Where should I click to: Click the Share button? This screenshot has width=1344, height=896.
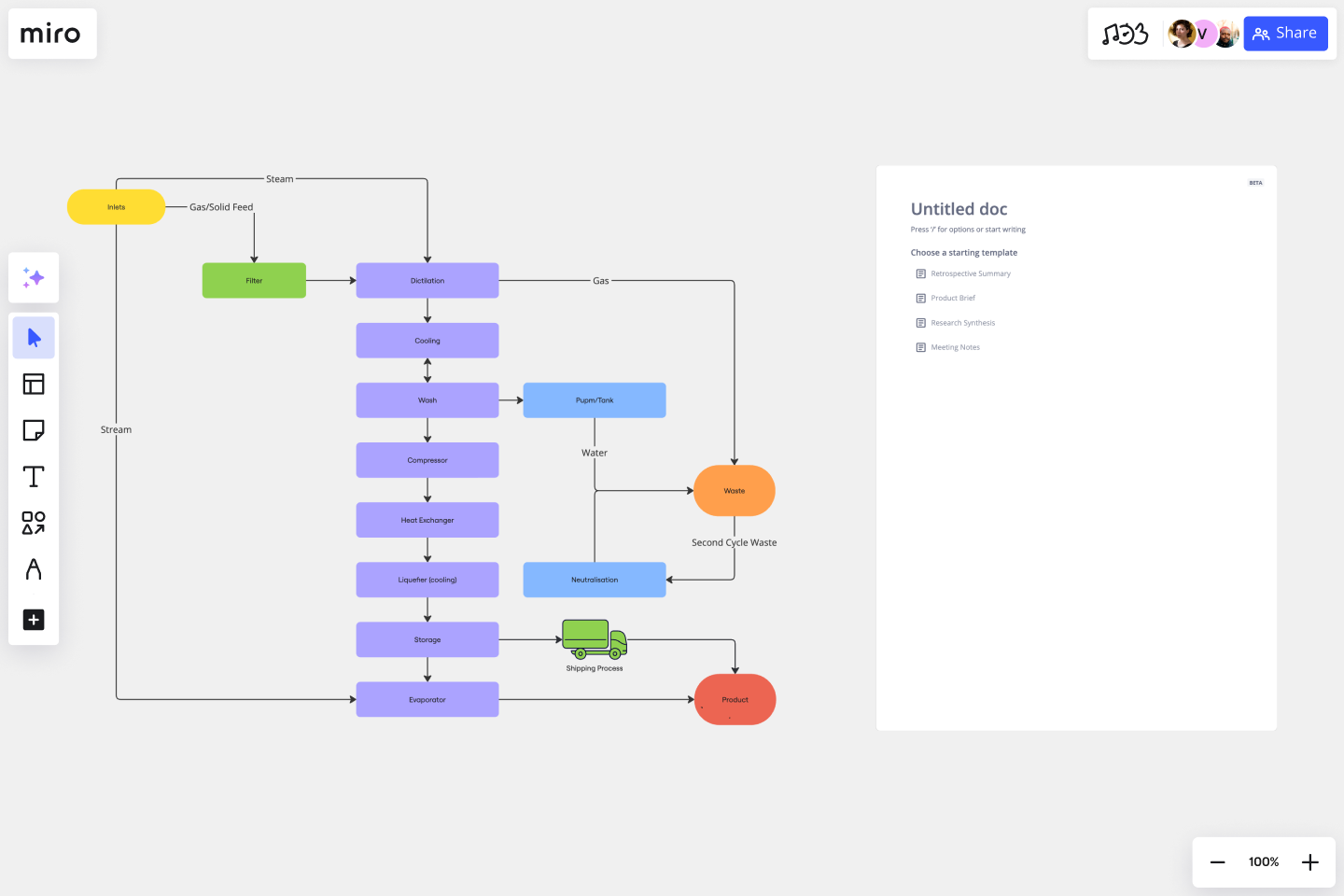coord(1285,34)
